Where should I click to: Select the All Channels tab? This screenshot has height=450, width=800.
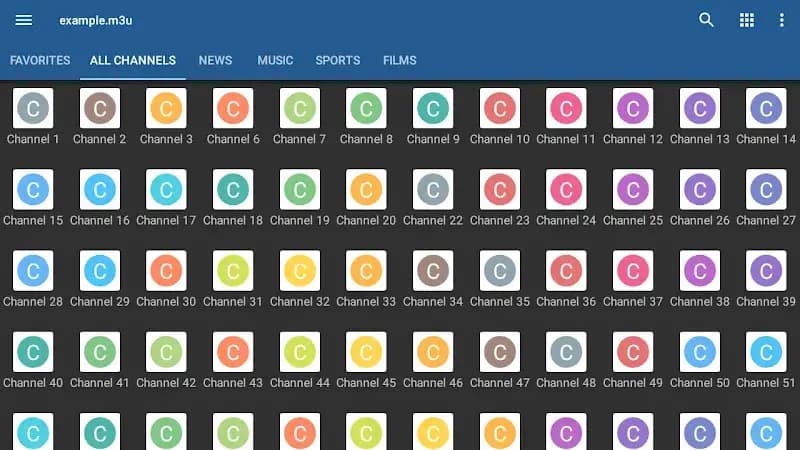tap(133, 60)
